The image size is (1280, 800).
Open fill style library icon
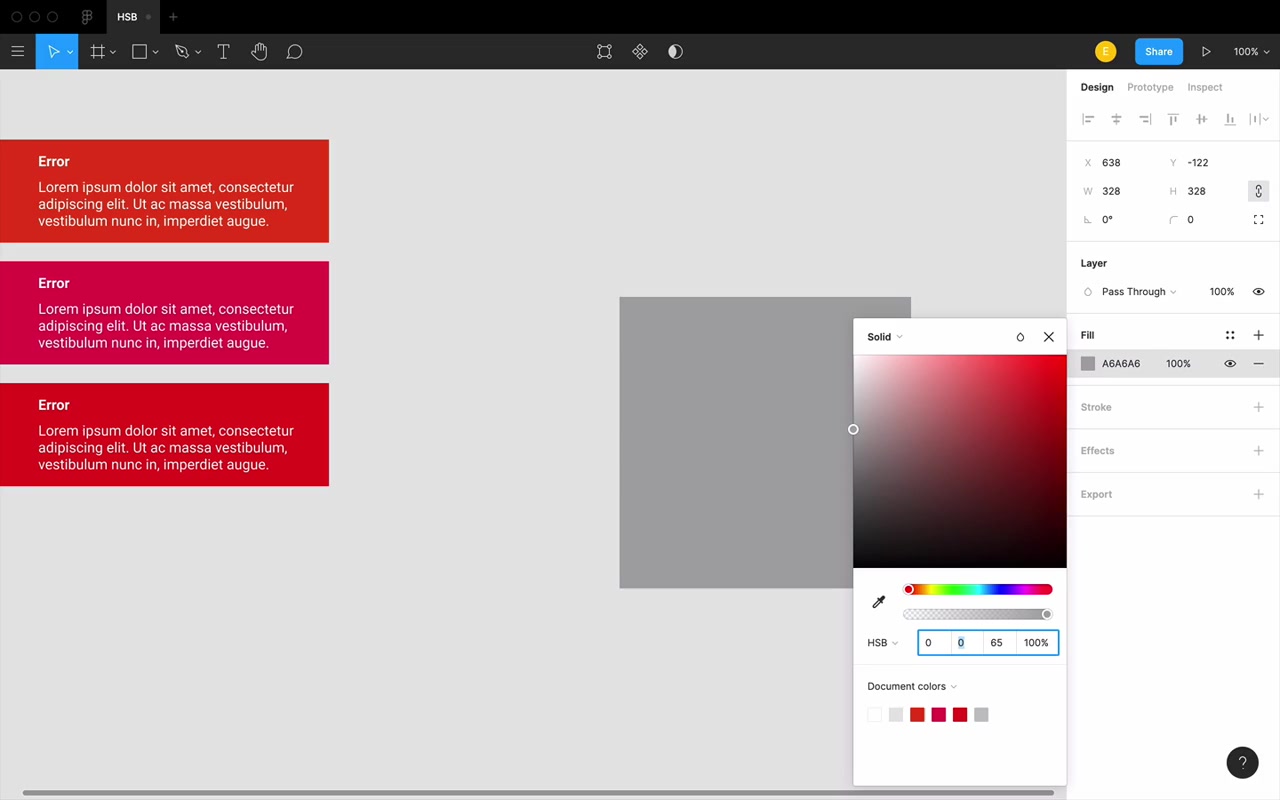coord(1230,335)
